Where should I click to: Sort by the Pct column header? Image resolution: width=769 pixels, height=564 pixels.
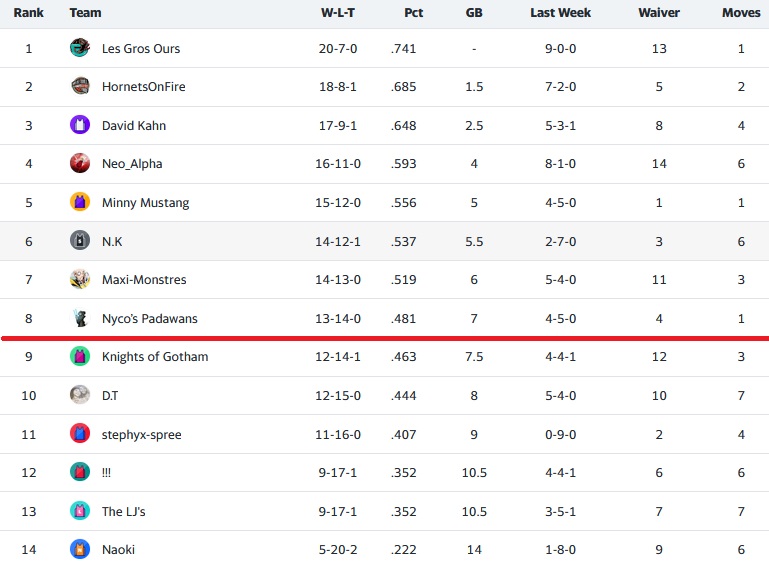click(x=413, y=13)
